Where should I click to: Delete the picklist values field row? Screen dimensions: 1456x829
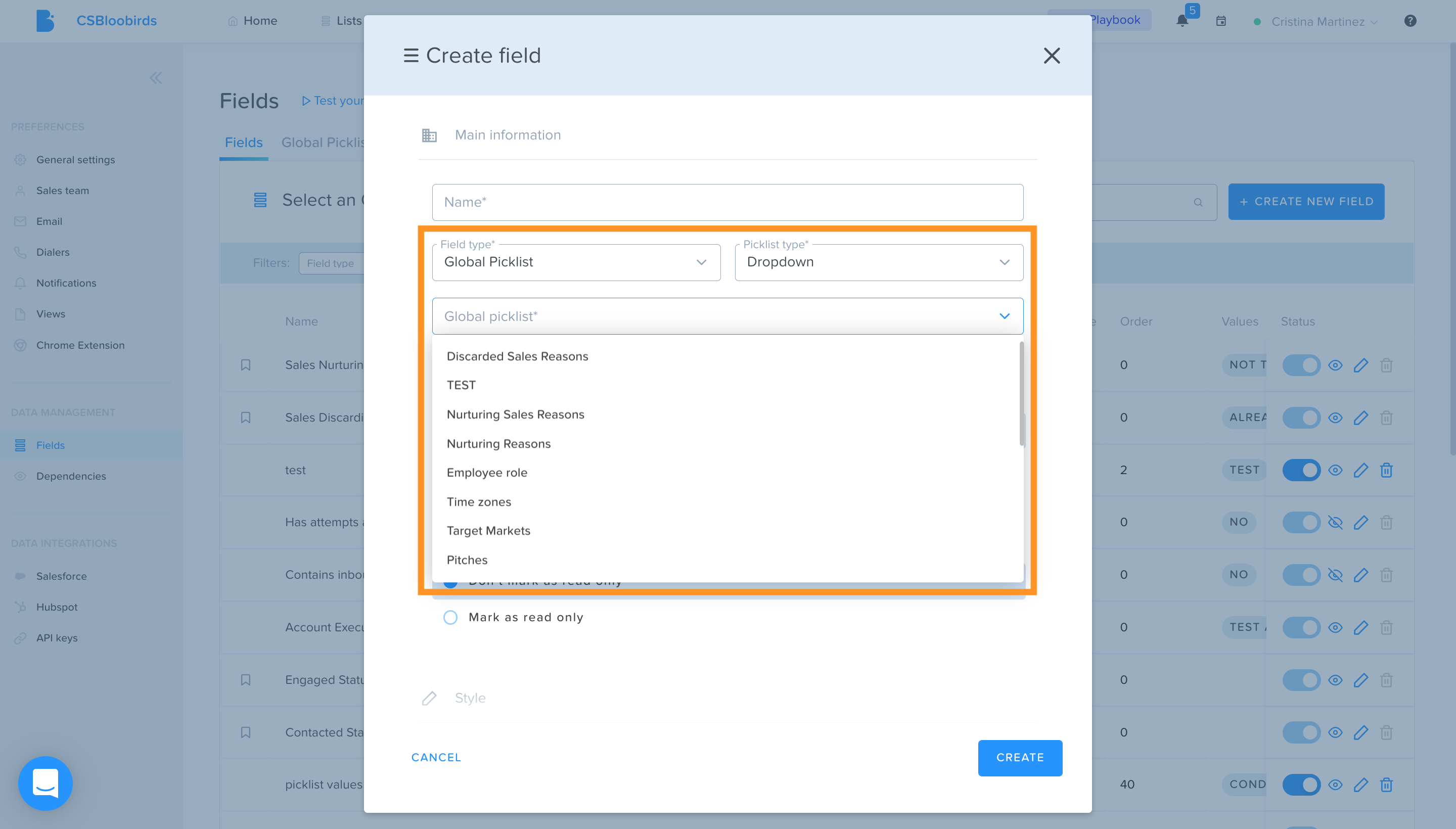click(1386, 785)
